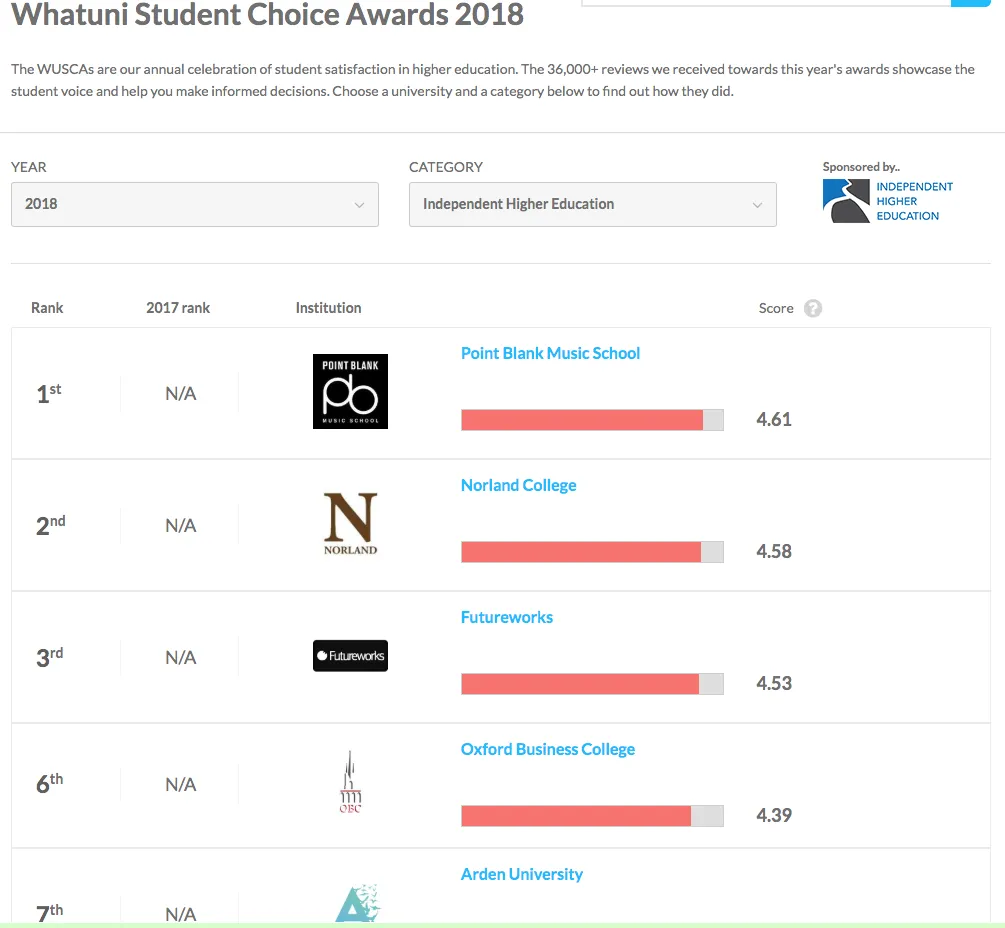Open the Point Blank Music School link

point(550,353)
